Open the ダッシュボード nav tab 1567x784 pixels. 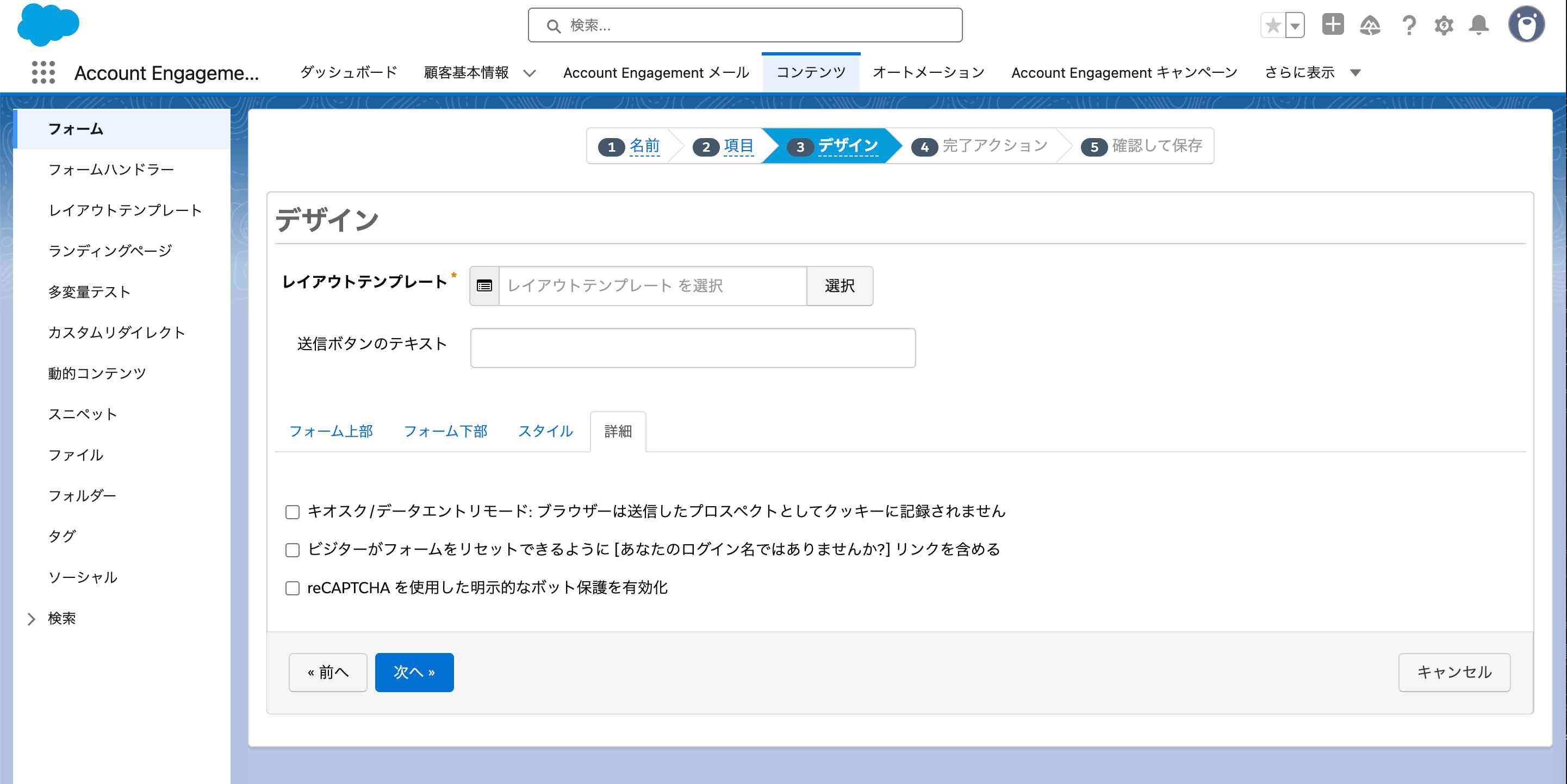click(x=349, y=72)
